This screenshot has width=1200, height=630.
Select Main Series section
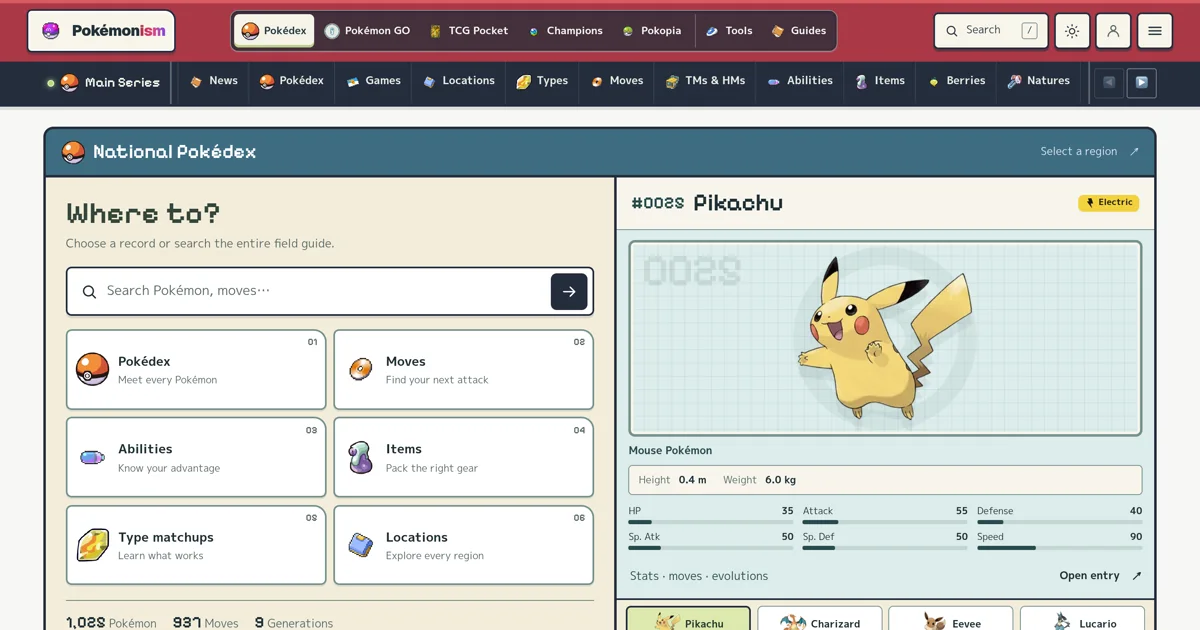point(103,82)
